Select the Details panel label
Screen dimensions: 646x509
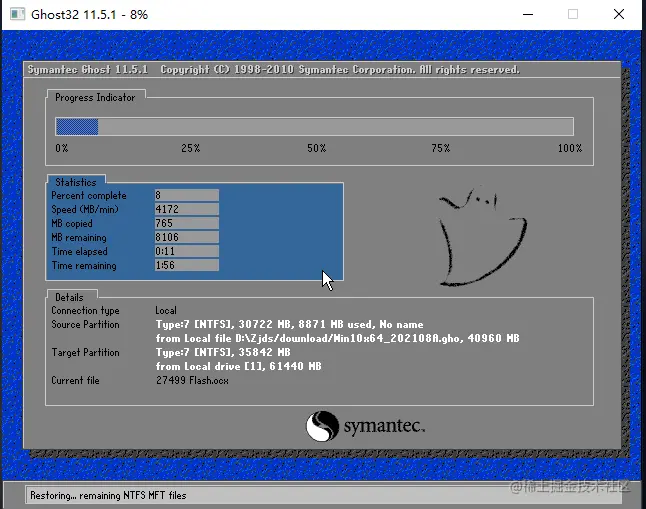tap(69, 297)
